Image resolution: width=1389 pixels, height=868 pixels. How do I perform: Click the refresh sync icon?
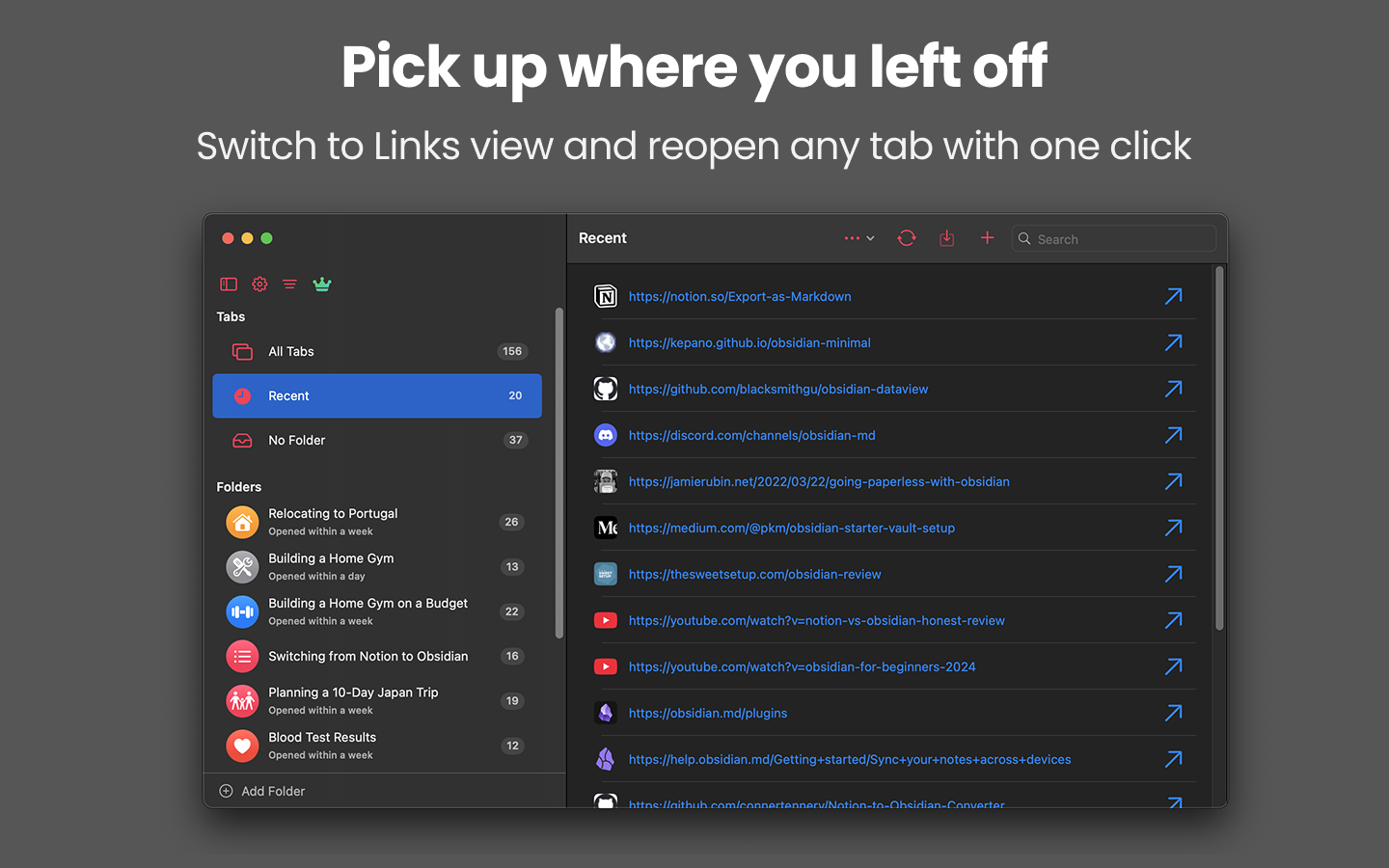point(907,238)
